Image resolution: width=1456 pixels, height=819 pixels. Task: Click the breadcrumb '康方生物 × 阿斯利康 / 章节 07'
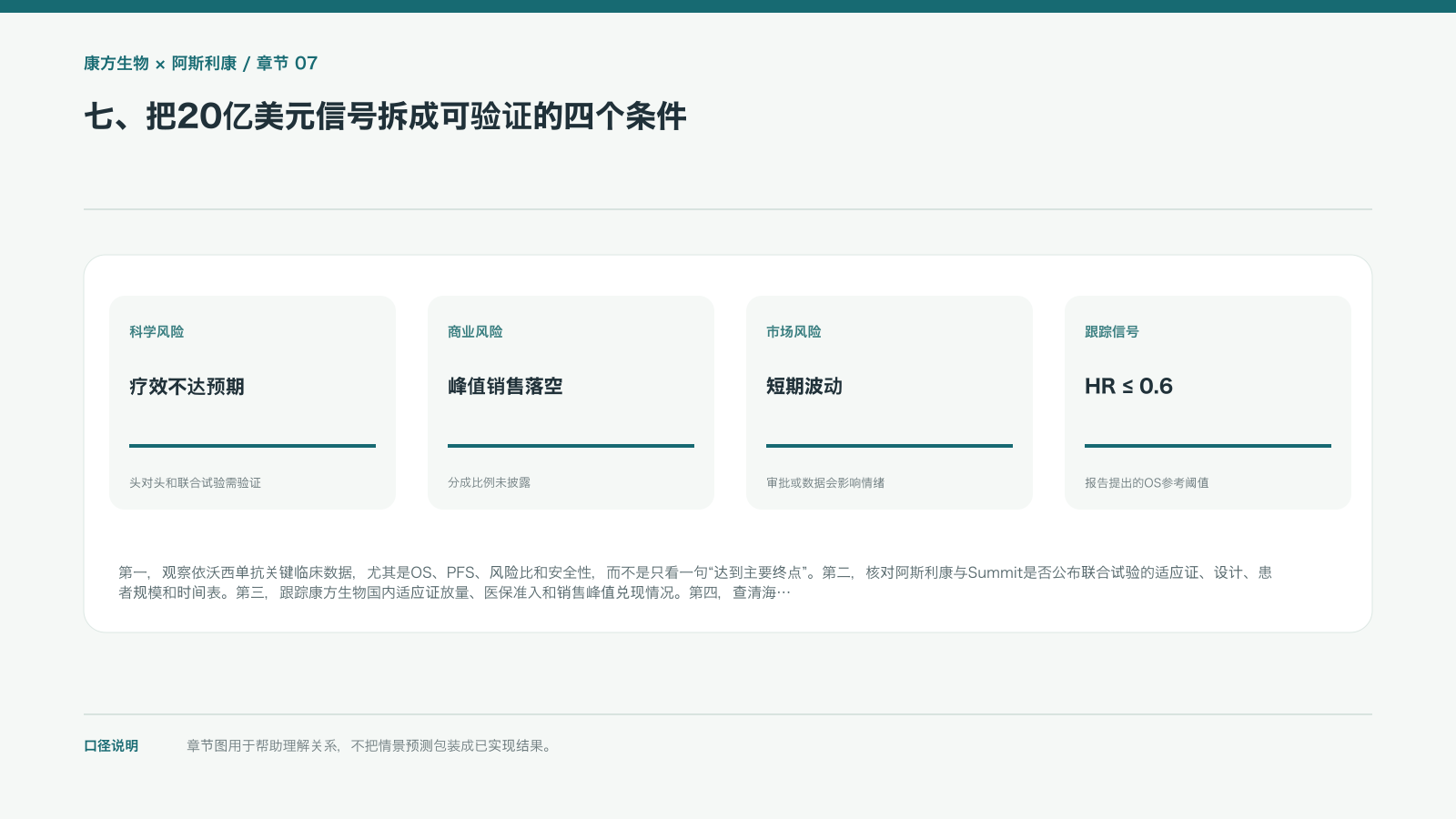pyautogui.click(x=201, y=63)
